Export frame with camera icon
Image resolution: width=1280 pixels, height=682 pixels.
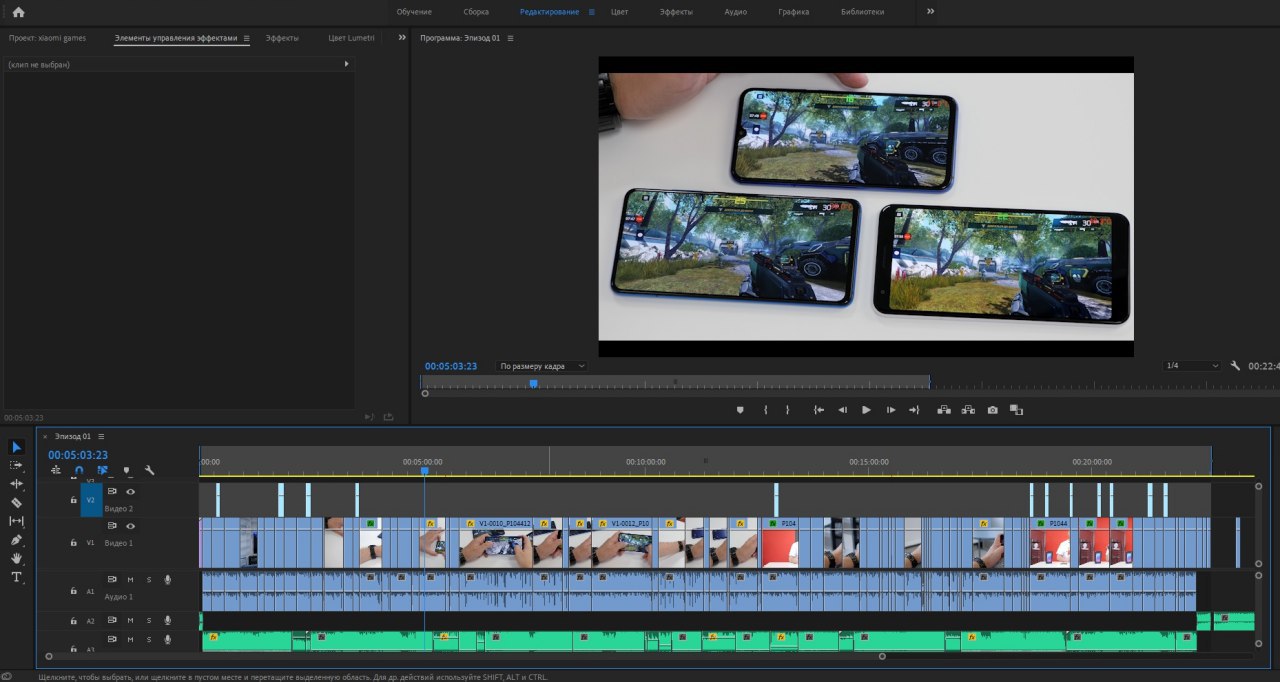point(992,410)
